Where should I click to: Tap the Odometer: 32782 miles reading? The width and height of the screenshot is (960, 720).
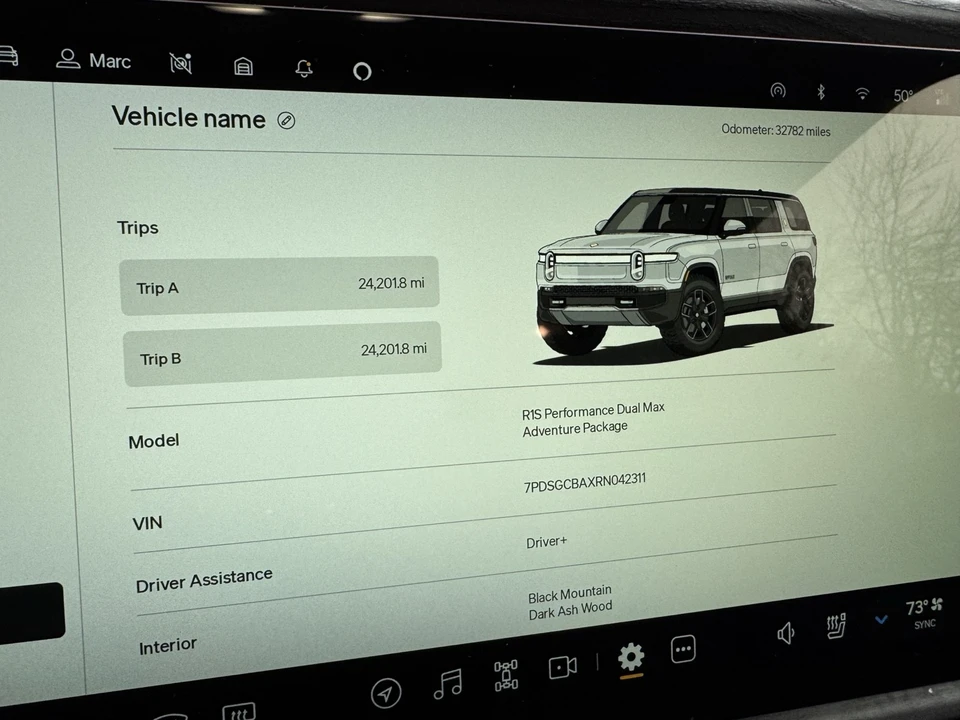coord(776,130)
